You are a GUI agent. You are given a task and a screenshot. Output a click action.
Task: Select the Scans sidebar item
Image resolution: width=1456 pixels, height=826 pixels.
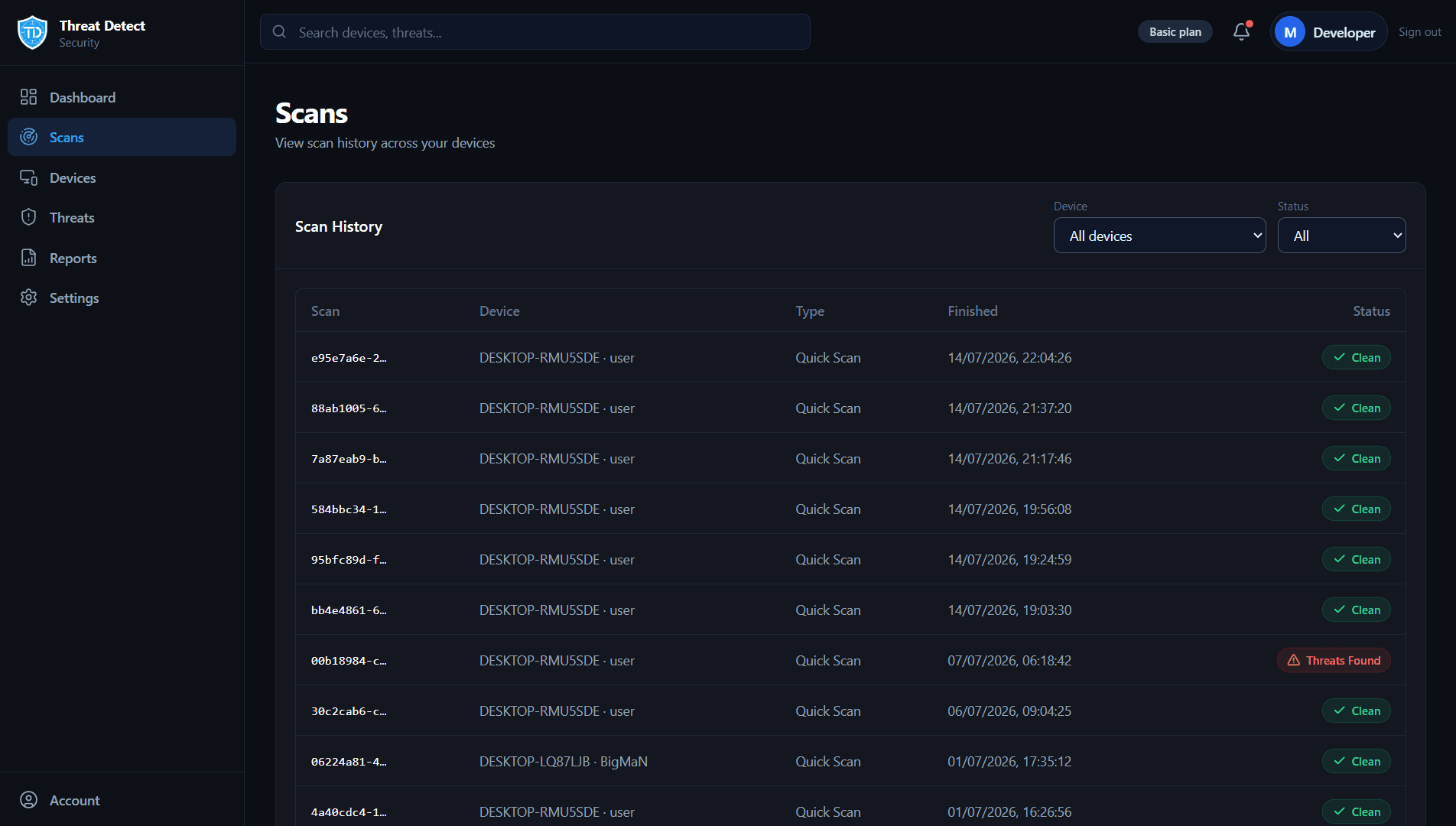tap(122, 137)
